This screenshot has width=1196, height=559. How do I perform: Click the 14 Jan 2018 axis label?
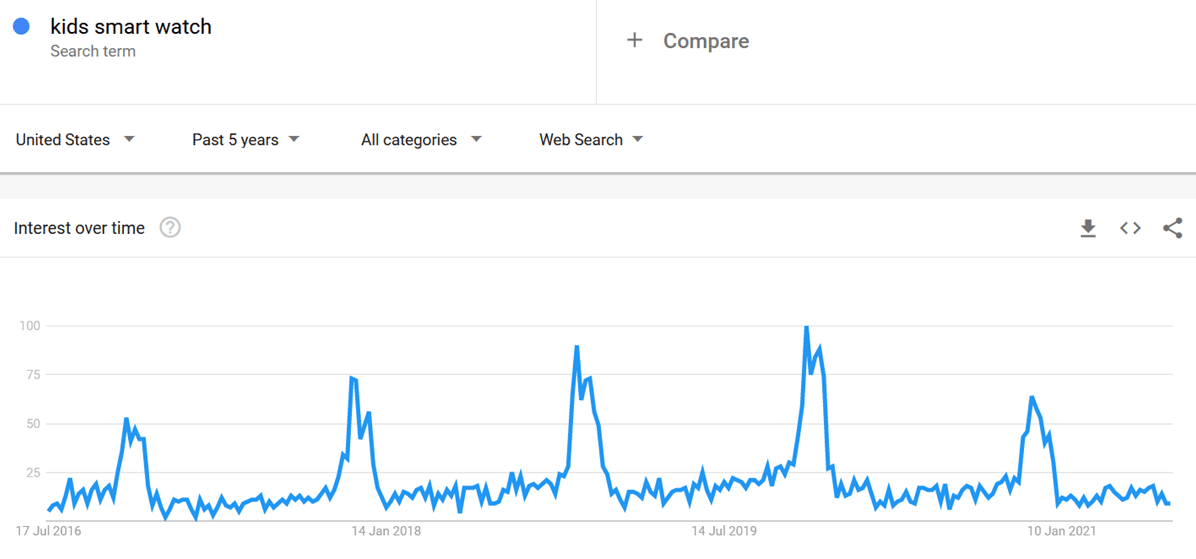(x=386, y=530)
